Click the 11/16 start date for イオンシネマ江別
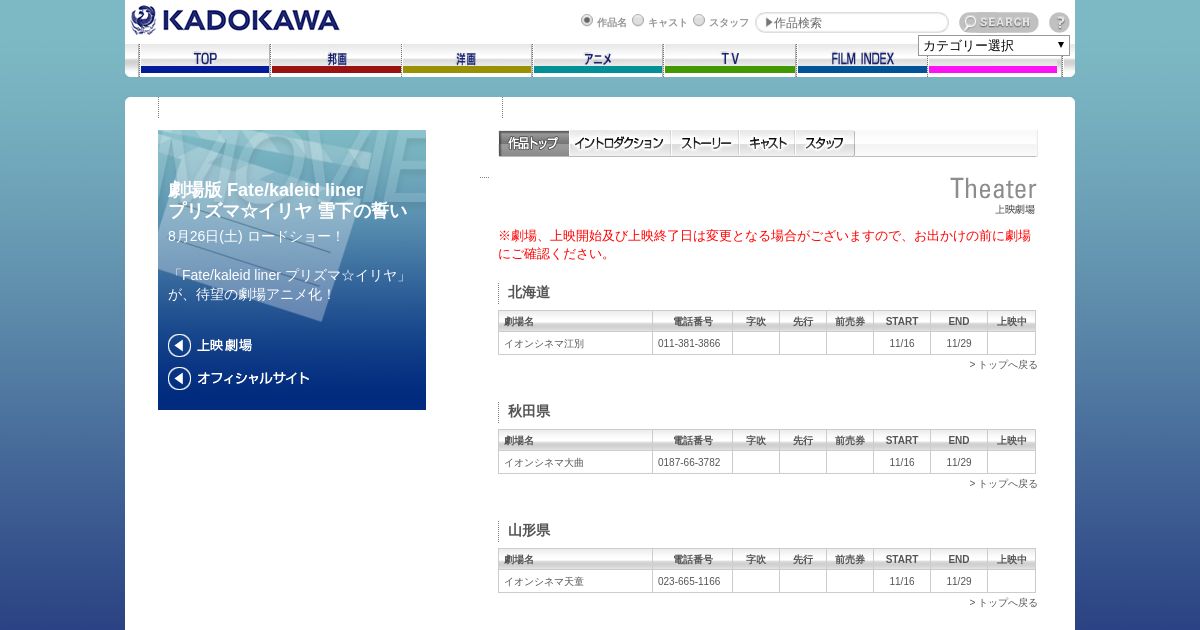 (x=902, y=343)
